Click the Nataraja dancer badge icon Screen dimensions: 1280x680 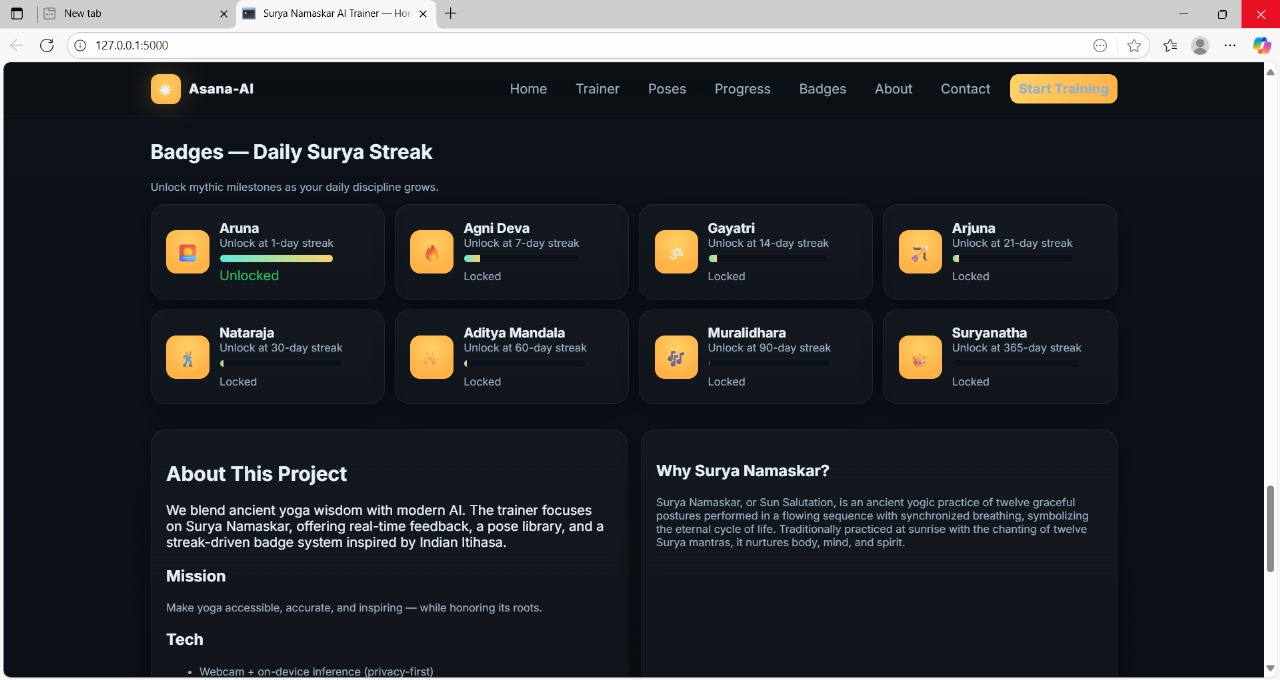[x=188, y=357]
